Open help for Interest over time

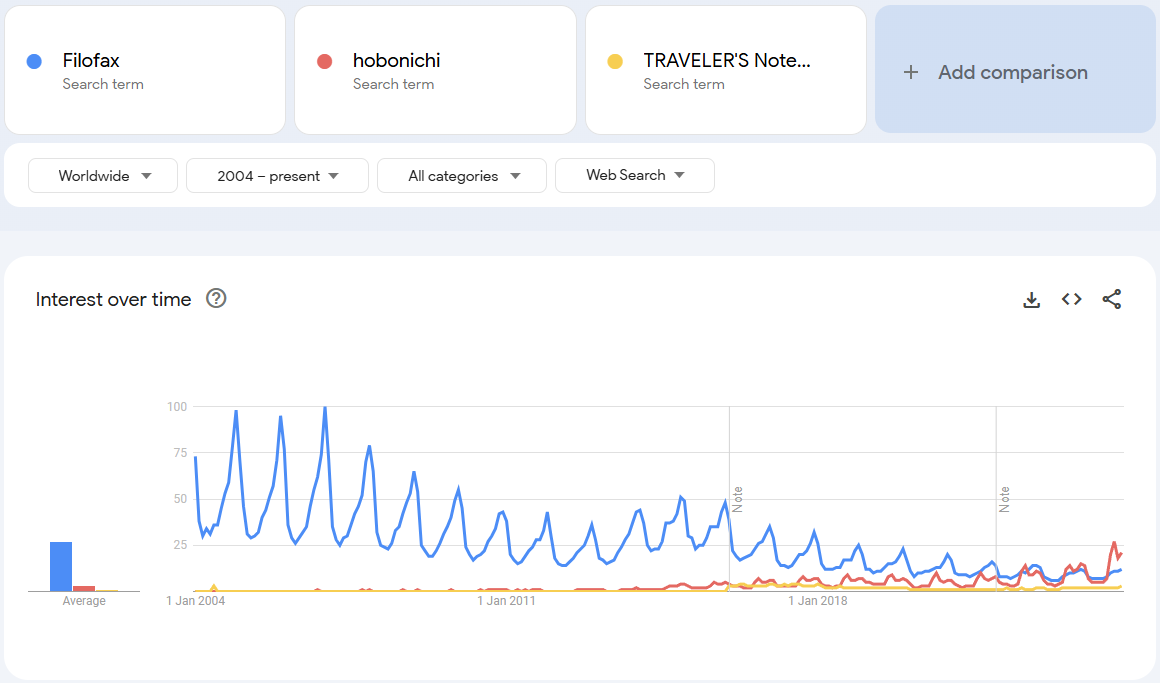pos(216,298)
